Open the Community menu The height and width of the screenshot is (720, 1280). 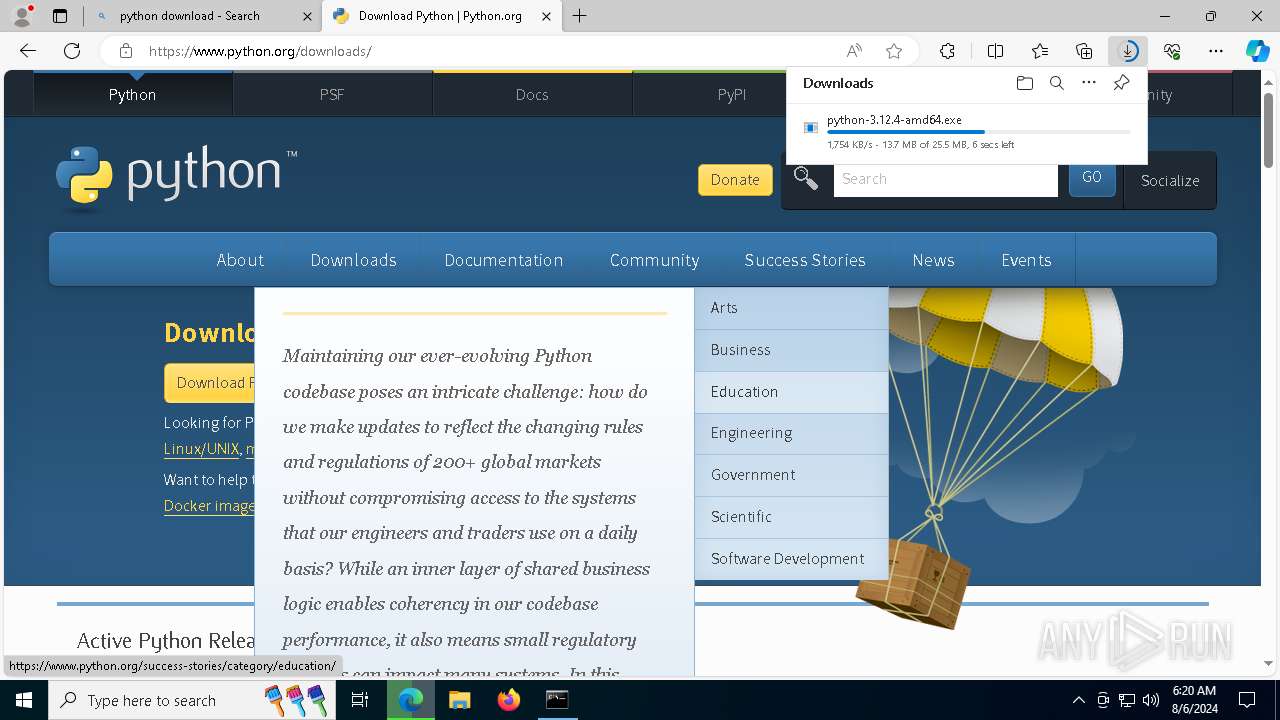tap(654, 260)
